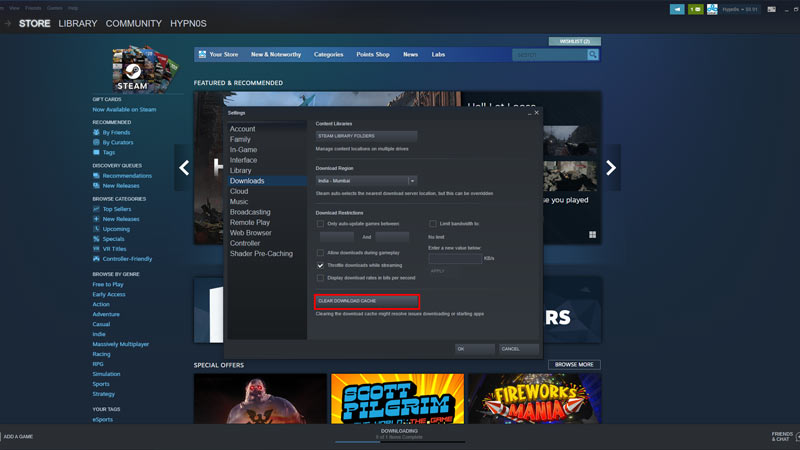Image resolution: width=800 pixels, height=450 pixels.
Task: Select Cloud settings category
Action: click(239, 191)
